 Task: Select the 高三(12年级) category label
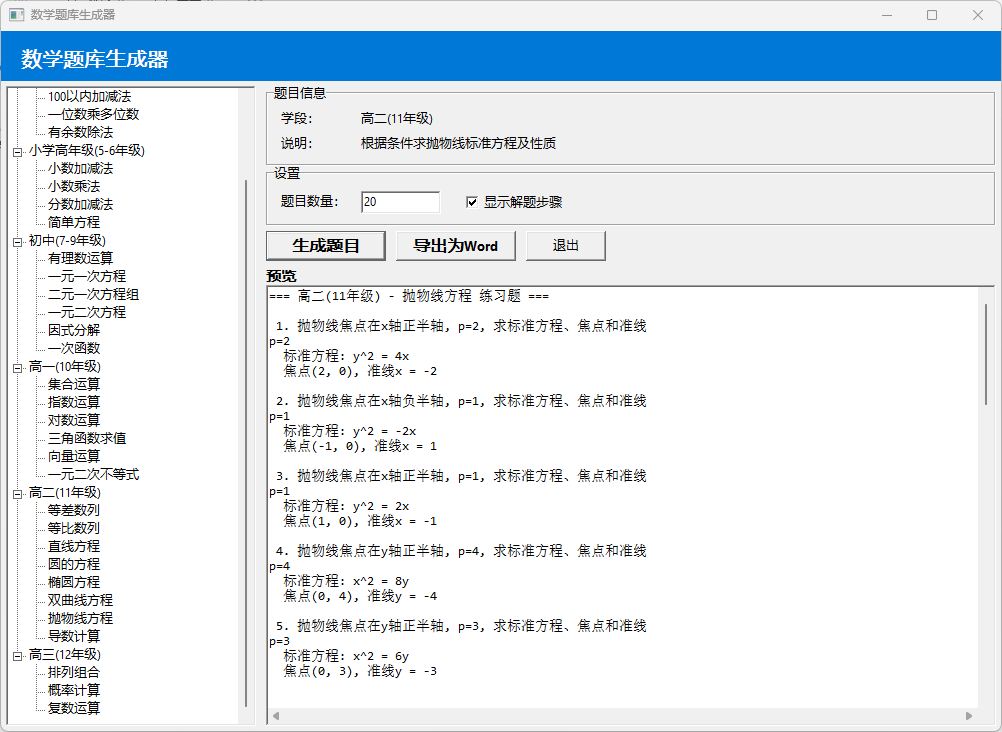(65, 654)
